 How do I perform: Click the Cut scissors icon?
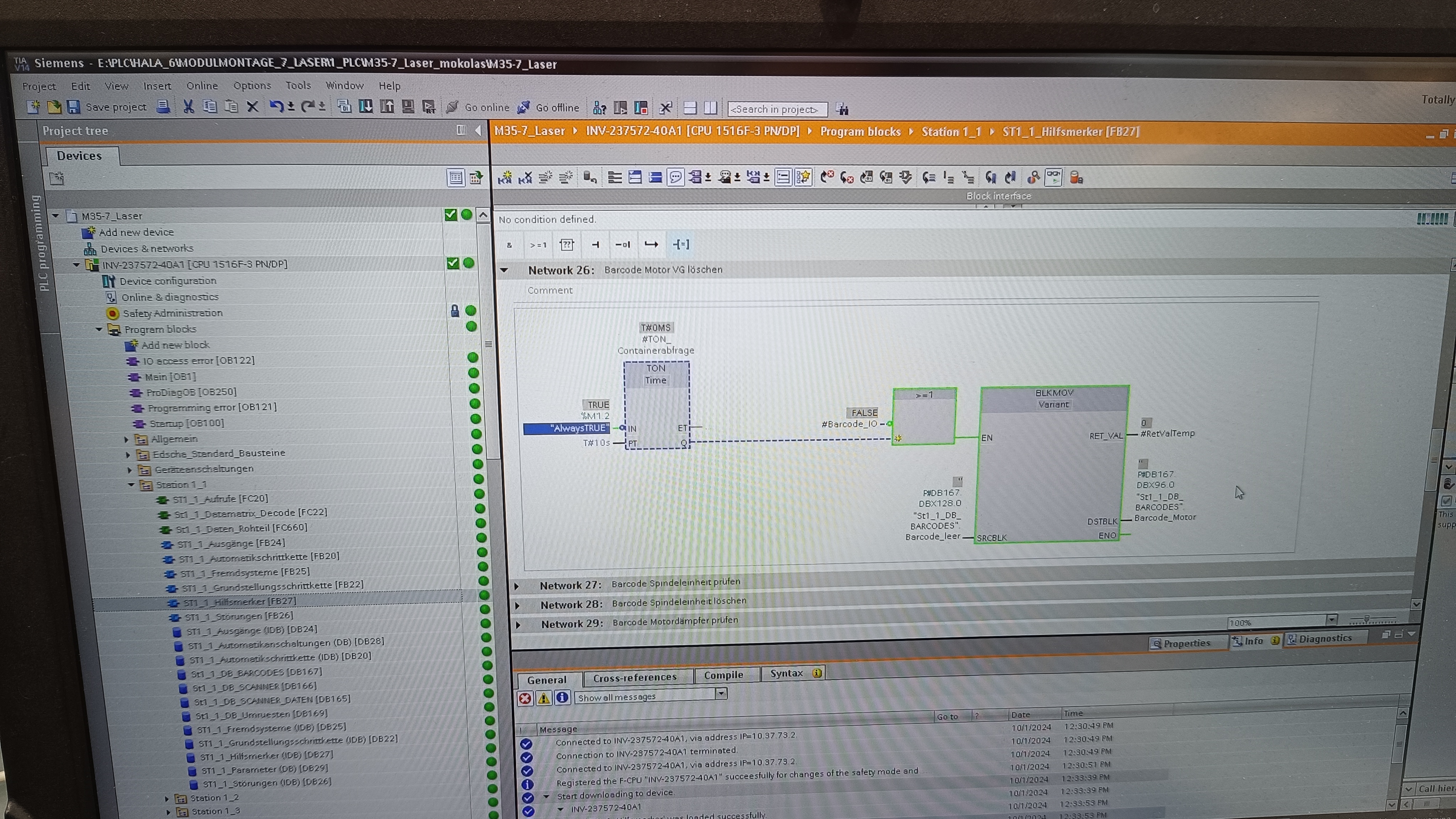coord(188,106)
